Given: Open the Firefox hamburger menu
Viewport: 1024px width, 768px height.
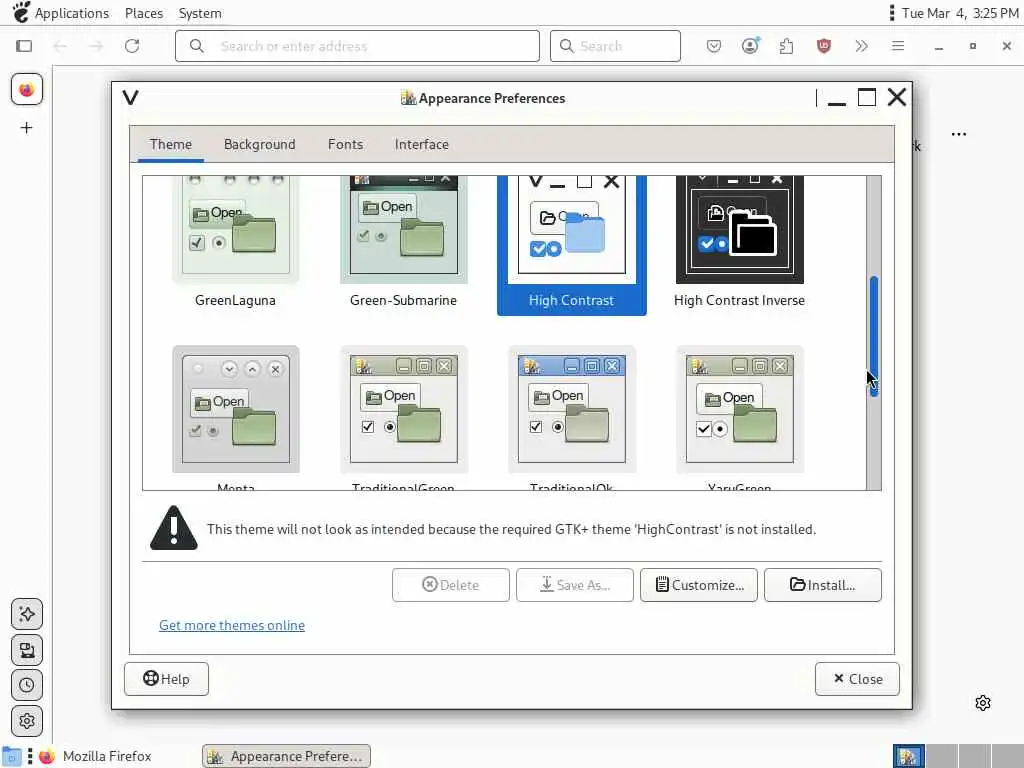Looking at the screenshot, I should [x=898, y=46].
